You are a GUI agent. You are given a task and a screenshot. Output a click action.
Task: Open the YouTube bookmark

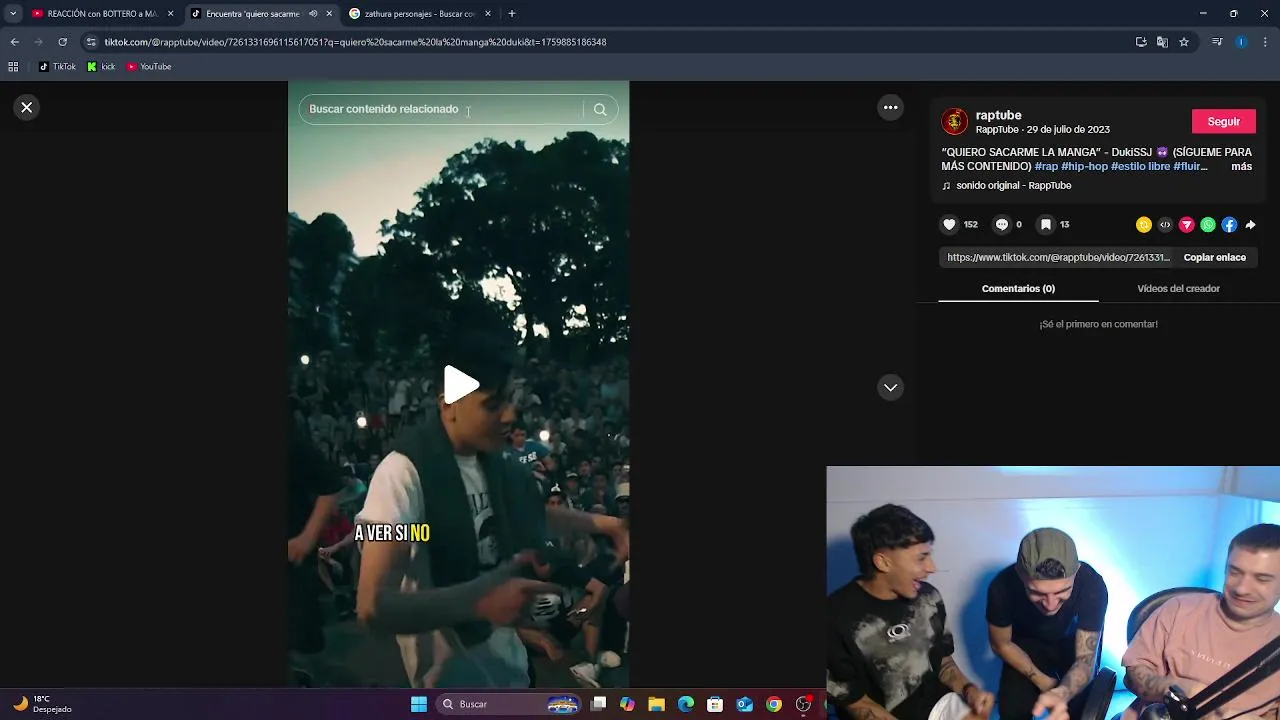point(149,67)
